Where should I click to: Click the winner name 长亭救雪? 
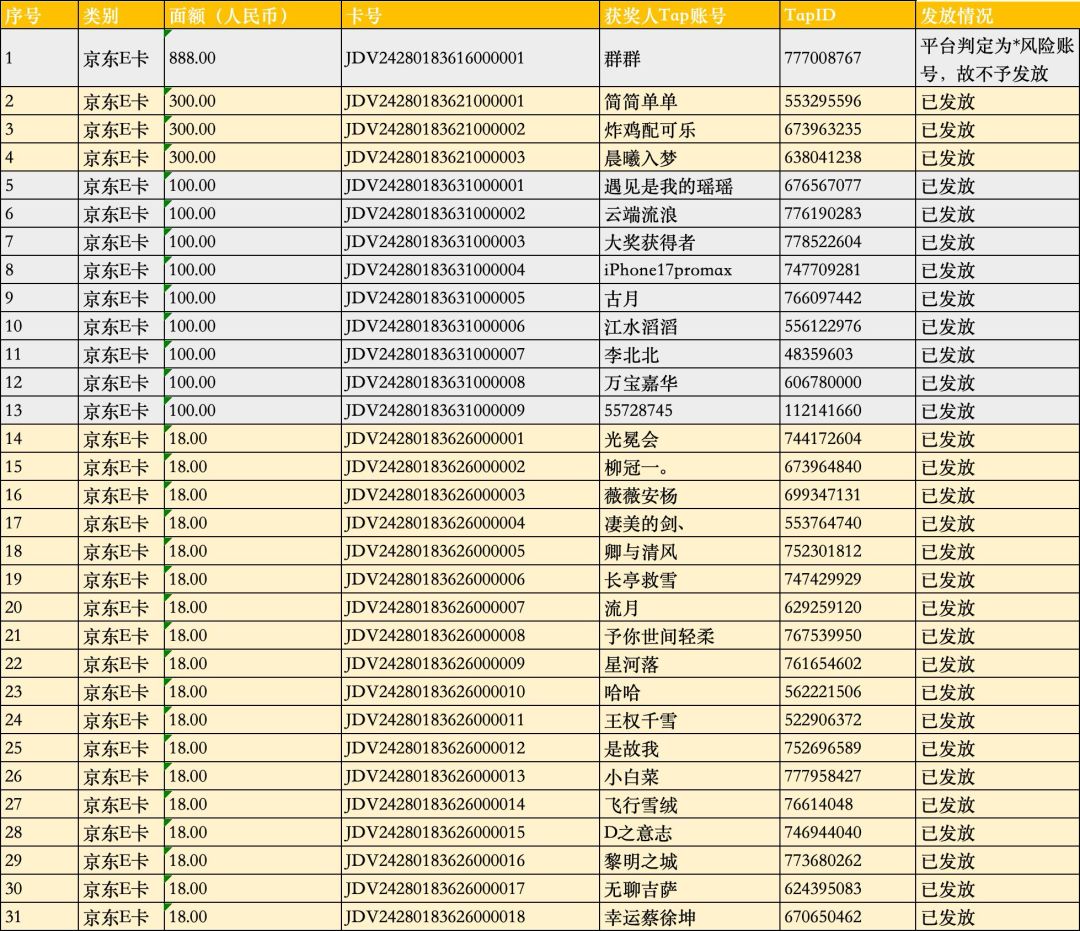click(x=641, y=580)
